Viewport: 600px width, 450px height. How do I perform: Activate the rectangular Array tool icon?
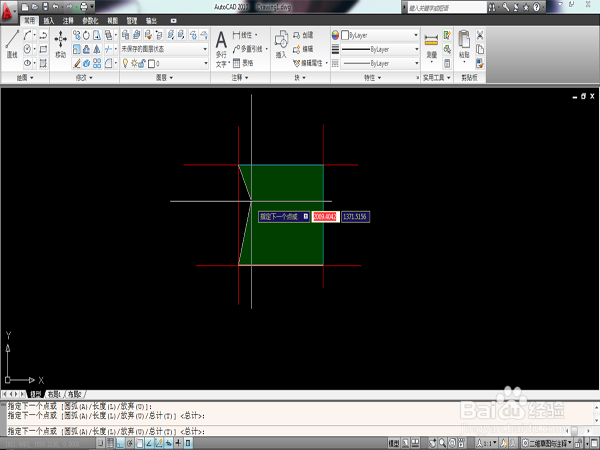click(97, 63)
